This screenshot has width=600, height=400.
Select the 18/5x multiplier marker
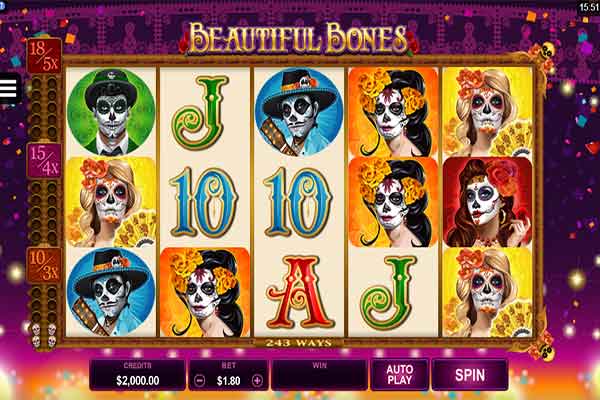pyautogui.click(x=44, y=56)
